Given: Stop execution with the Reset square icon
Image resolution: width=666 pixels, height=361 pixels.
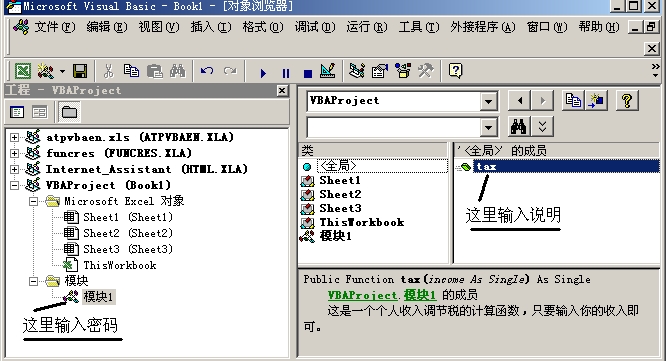Looking at the screenshot, I should 308,73.
